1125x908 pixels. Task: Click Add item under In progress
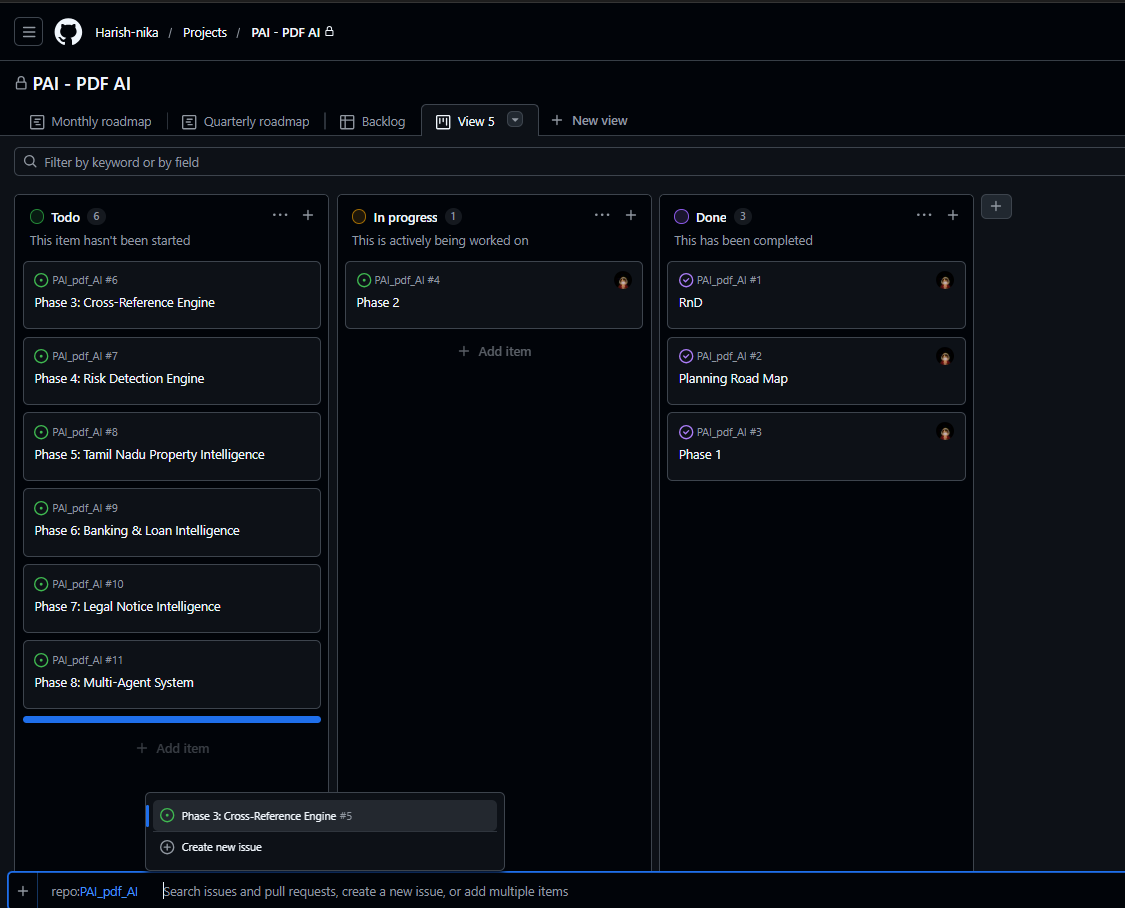click(x=494, y=351)
